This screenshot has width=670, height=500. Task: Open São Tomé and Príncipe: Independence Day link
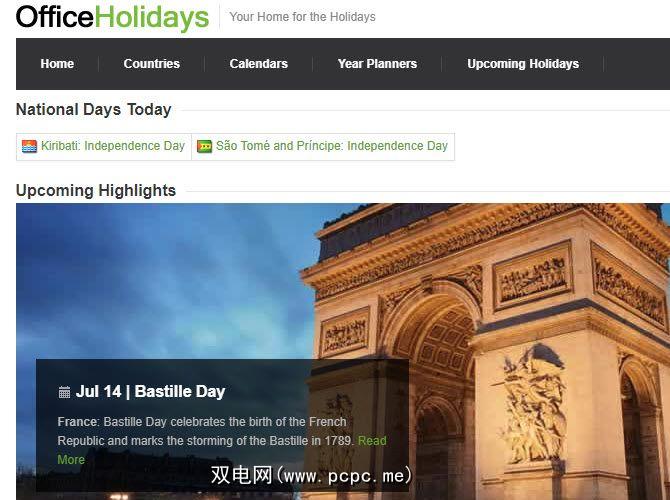click(x=332, y=146)
